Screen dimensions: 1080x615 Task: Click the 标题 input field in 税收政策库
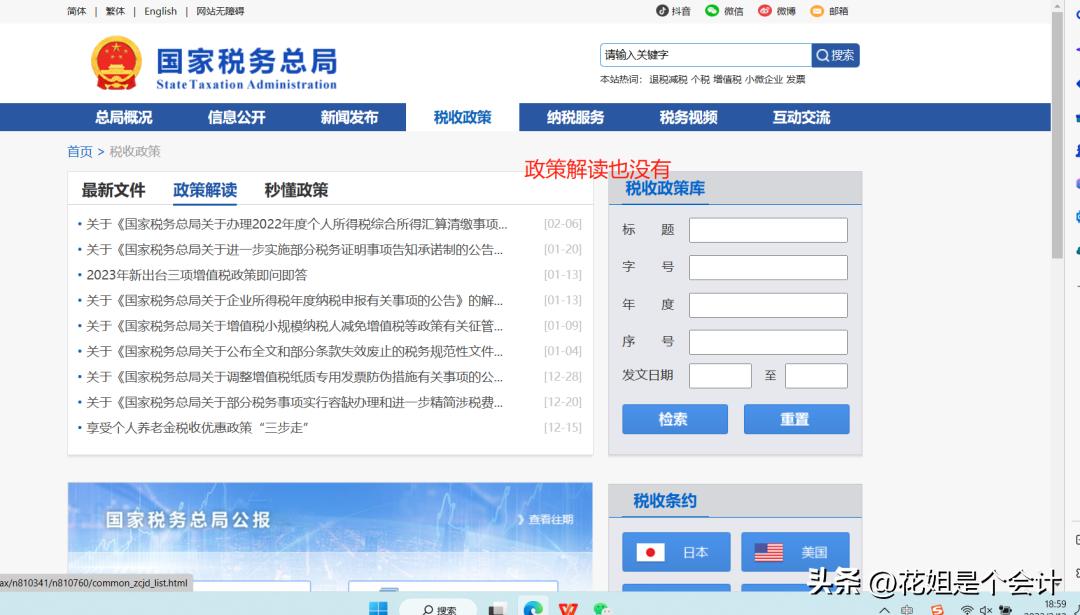click(767, 229)
